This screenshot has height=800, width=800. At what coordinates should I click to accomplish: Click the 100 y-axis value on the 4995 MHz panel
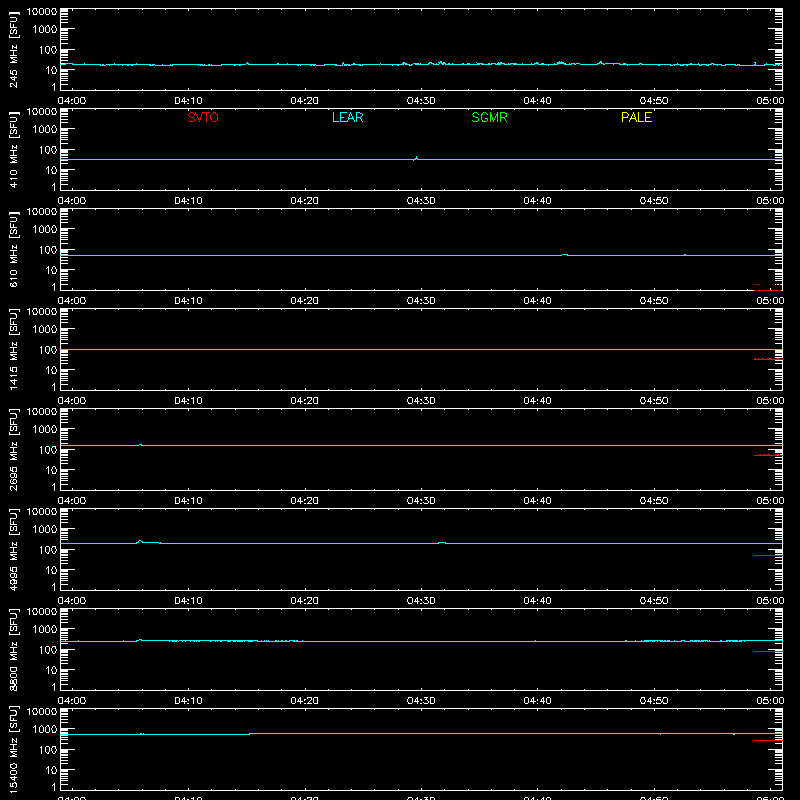click(x=48, y=550)
